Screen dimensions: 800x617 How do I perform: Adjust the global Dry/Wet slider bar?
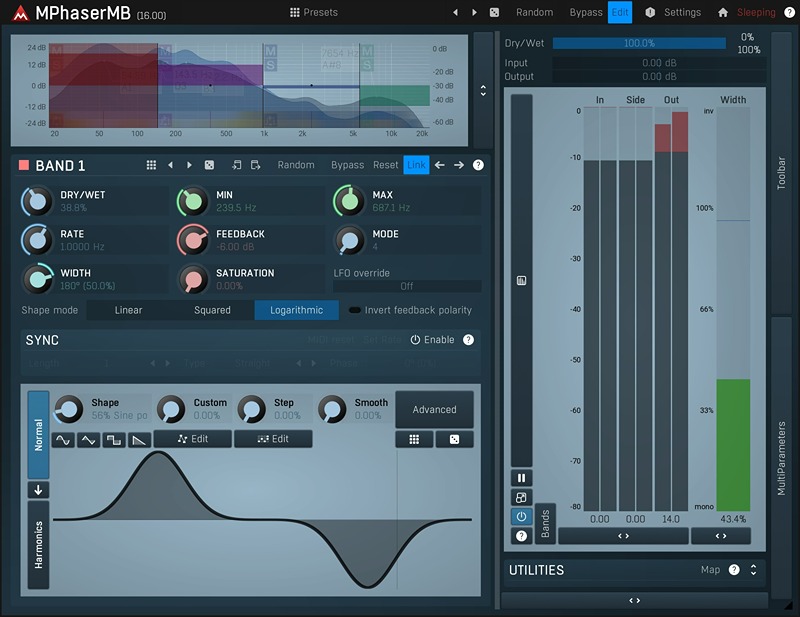click(639, 44)
